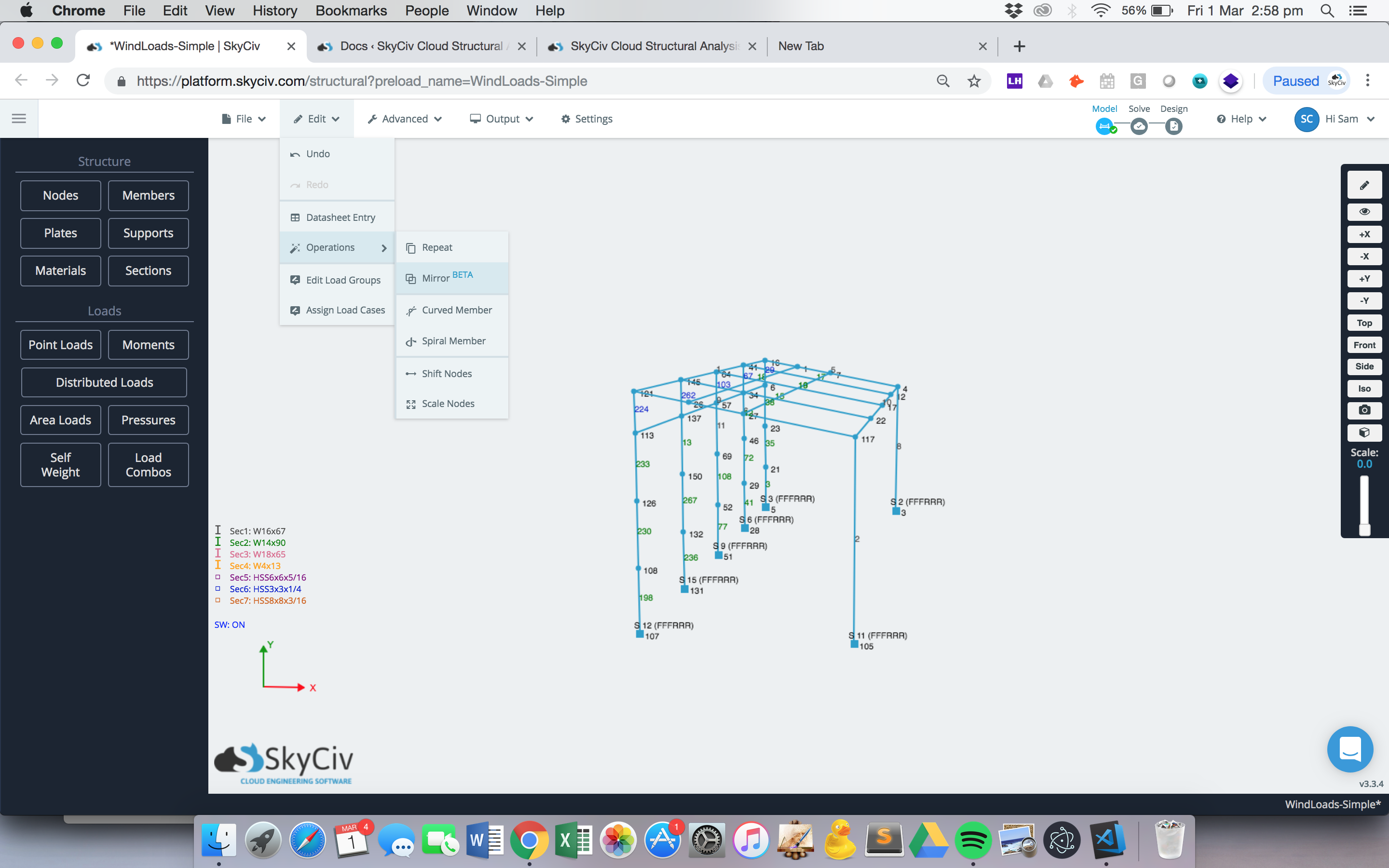The width and height of the screenshot is (1389, 868).
Task: Select the pencil edit tool in right toolbar
Action: (x=1364, y=186)
